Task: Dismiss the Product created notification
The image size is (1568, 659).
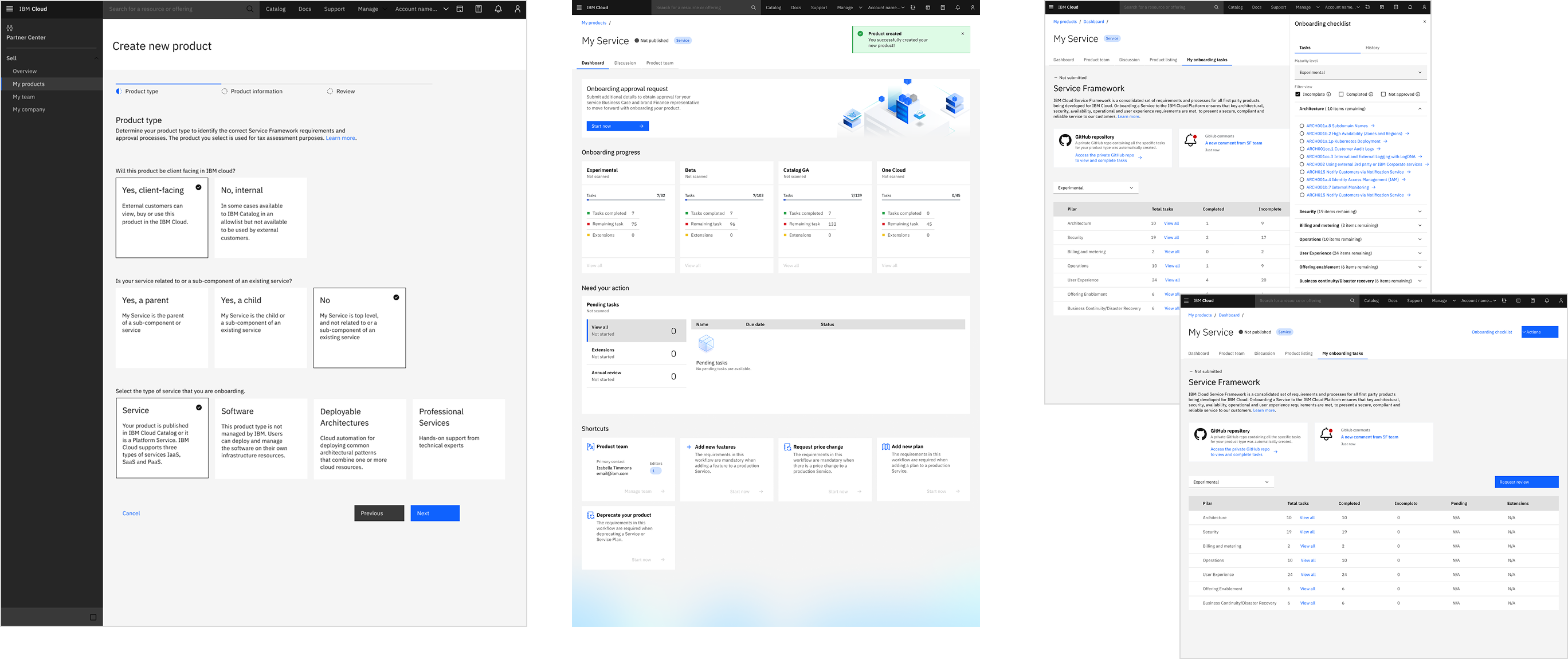Action: 962,34
